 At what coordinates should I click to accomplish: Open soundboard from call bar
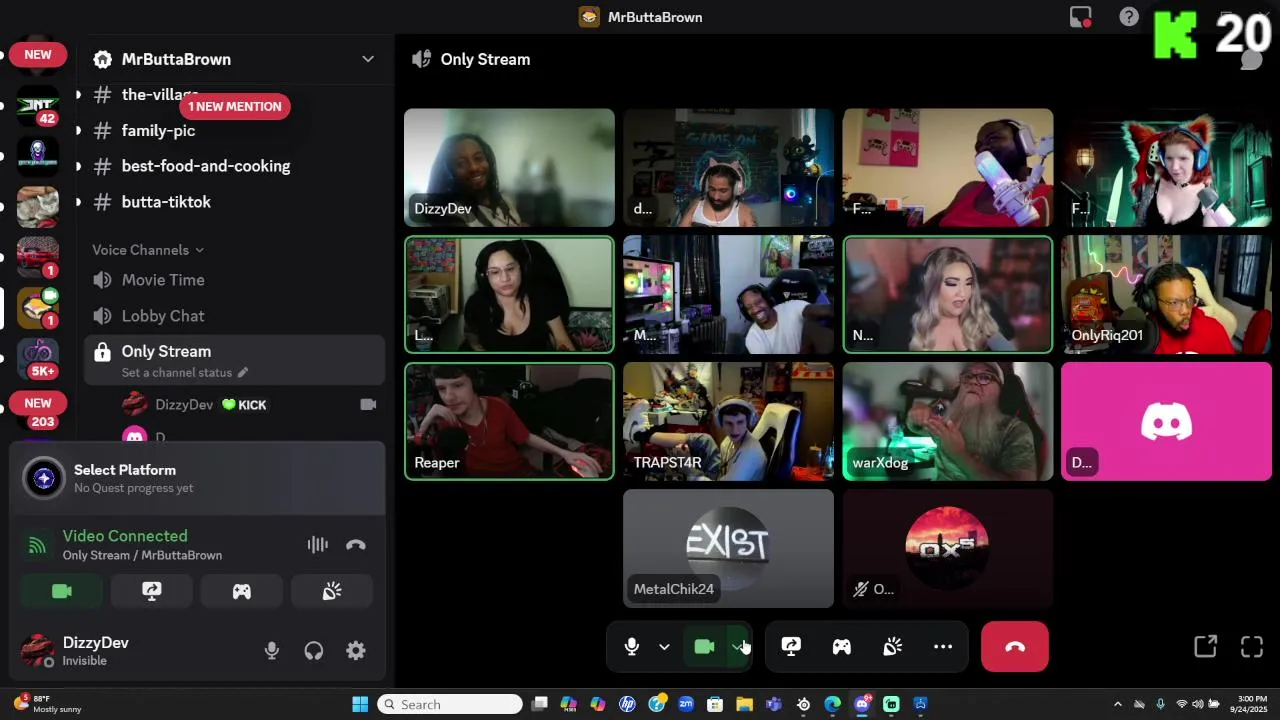[893, 647]
